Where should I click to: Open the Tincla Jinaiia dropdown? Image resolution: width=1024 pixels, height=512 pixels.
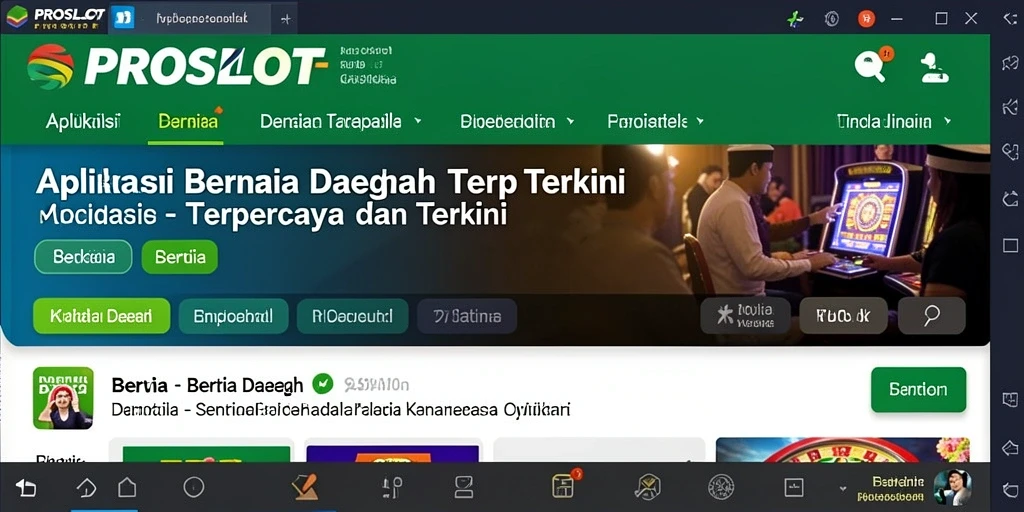pyautogui.click(x=894, y=121)
